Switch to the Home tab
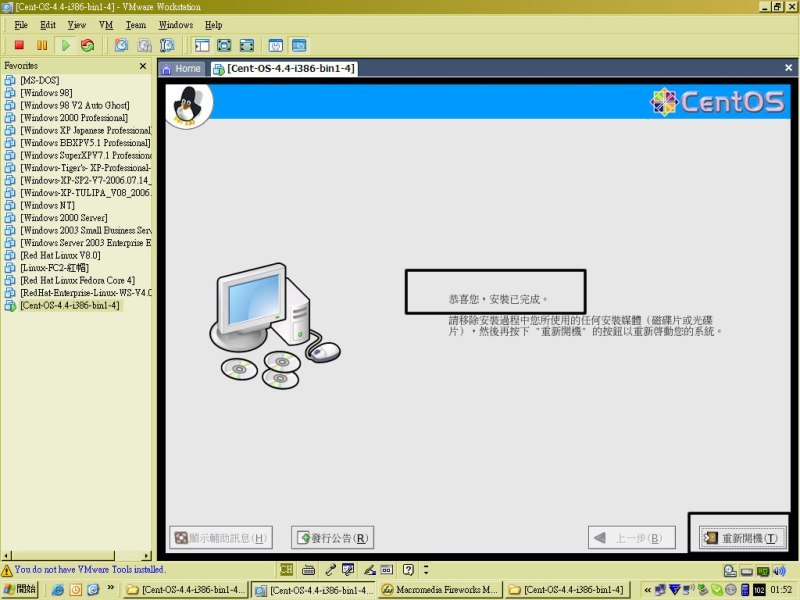Screen dimensions: 800x600 (182, 68)
